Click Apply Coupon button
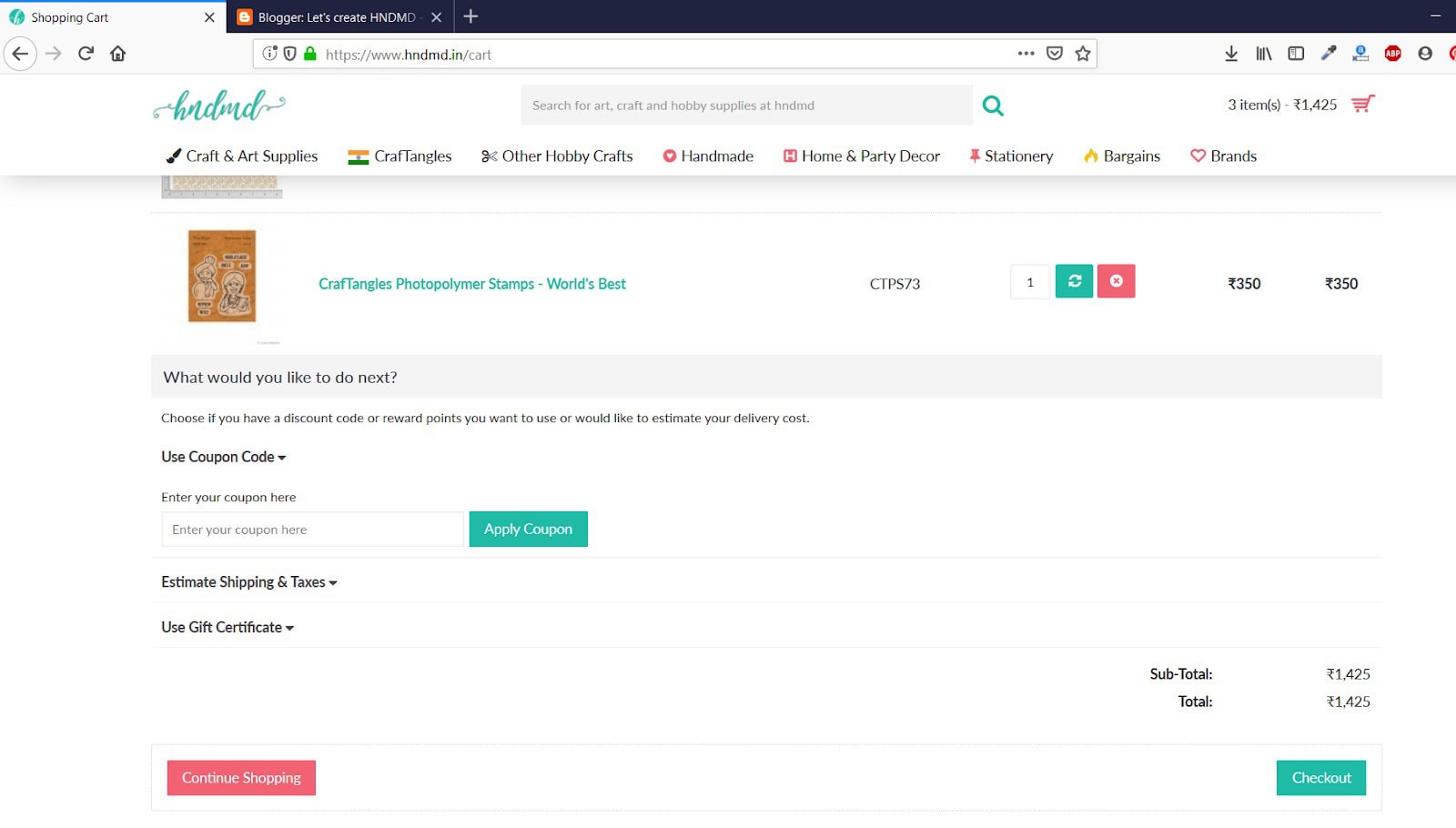 [x=529, y=530]
